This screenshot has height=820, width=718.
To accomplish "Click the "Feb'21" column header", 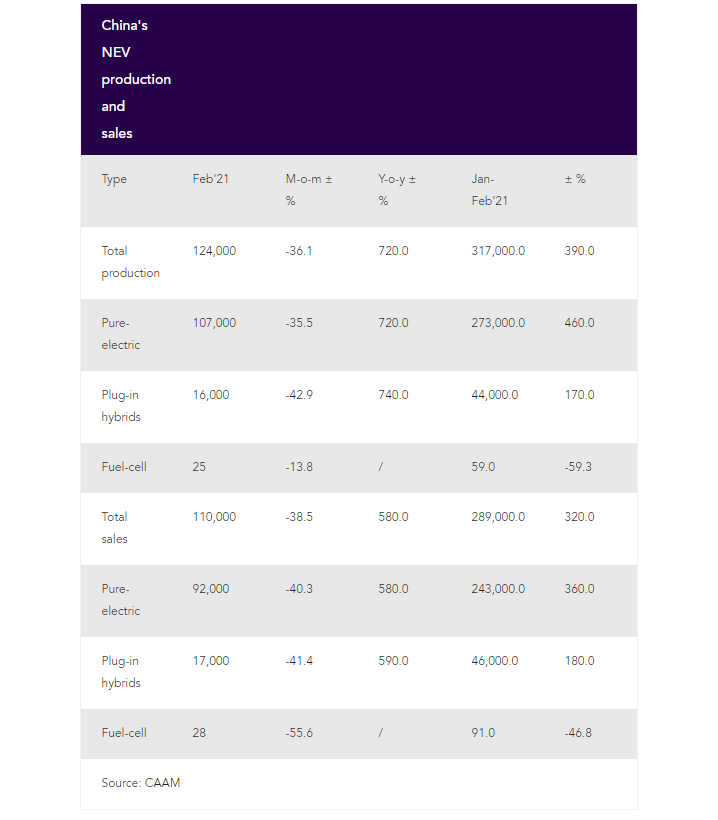I will coord(210,179).
